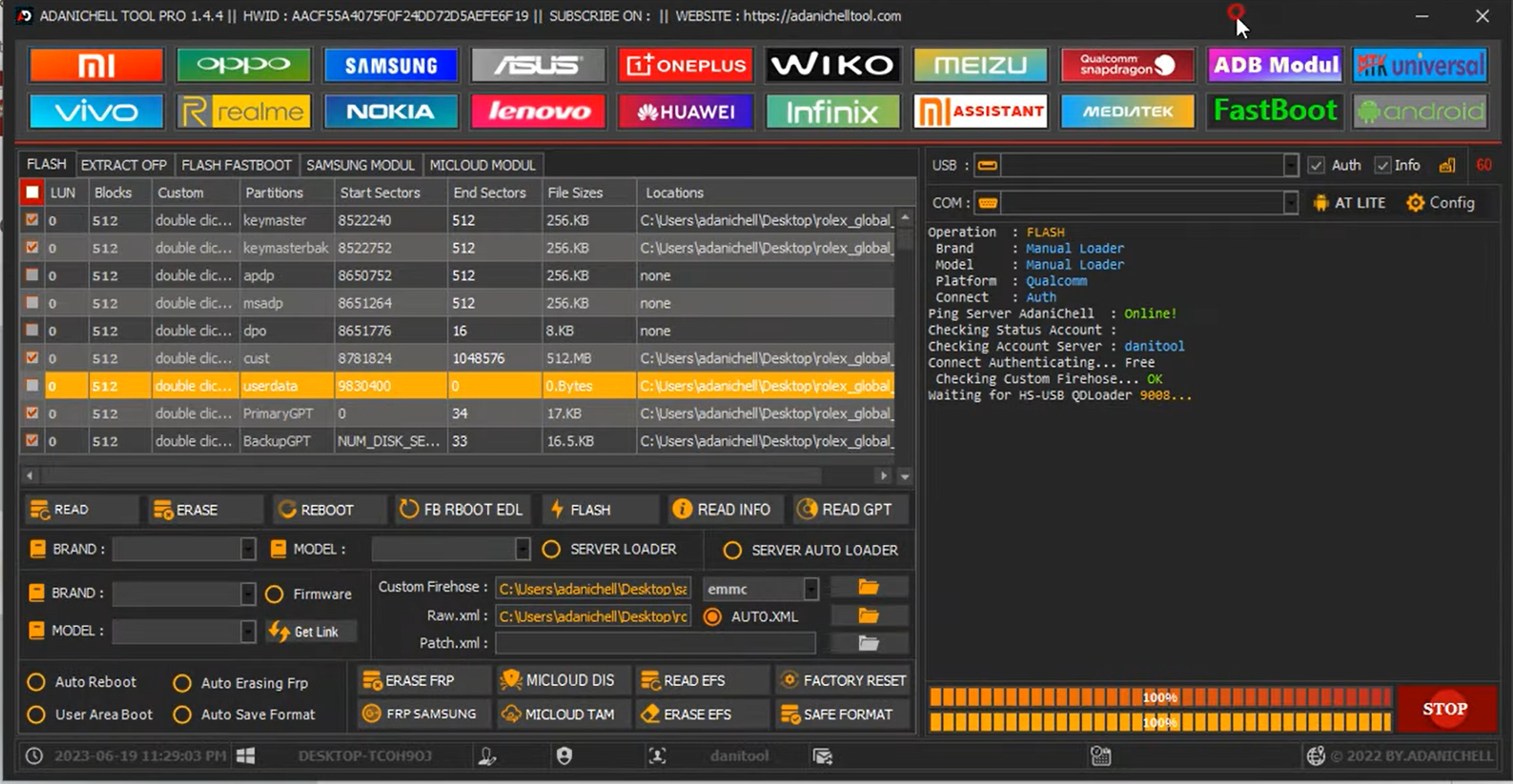Choose the ASUS brand tile
Viewport: 1513px width, 784px height.
(538, 65)
